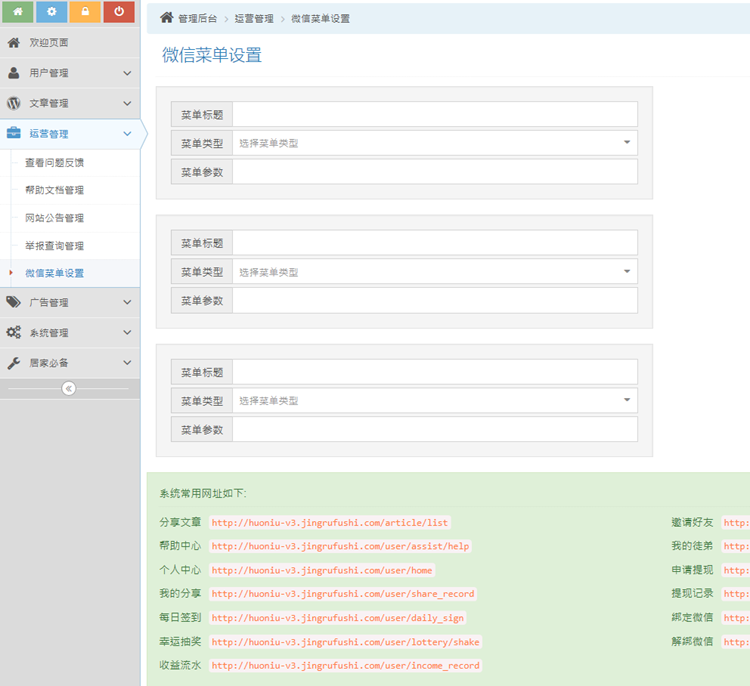This screenshot has width=750, height=686.
Task: Click the orange lock button
Action: pyautogui.click(x=85, y=11)
